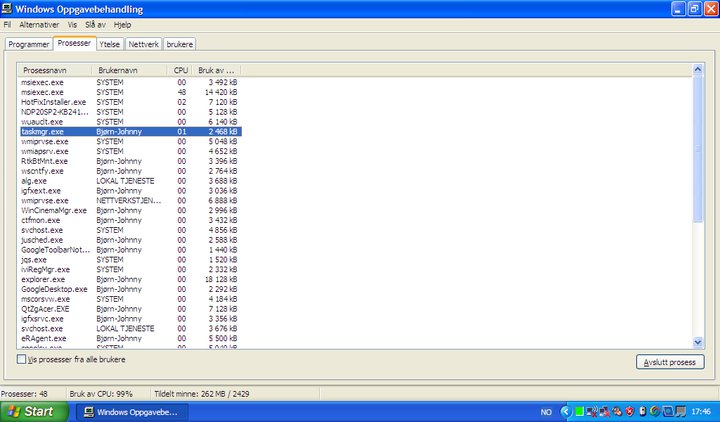Click the process list scroll down arrow
Screen dimensions: 720x422
tap(698, 342)
